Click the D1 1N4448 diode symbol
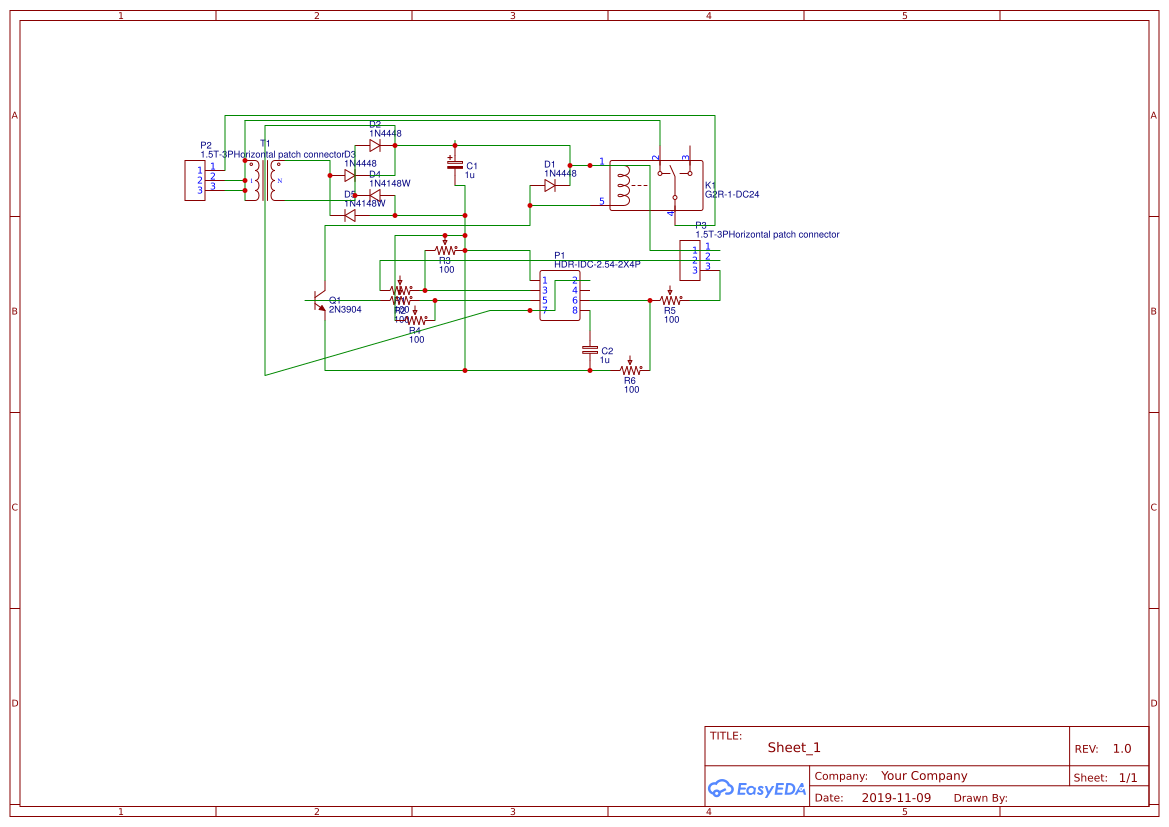This screenshot has height=827, width=1169. pyautogui.click(x=550, y=186)
